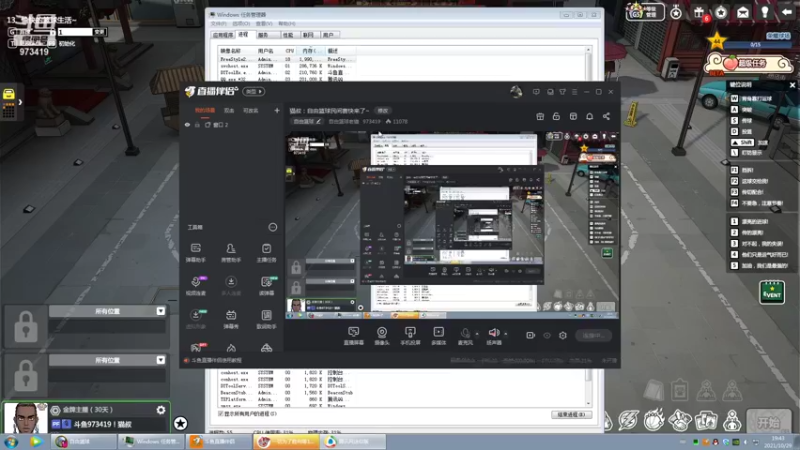This screenshot has height=450, width=800.
Task: Open the game gift icon with red badge
Action: pos(699,13)
